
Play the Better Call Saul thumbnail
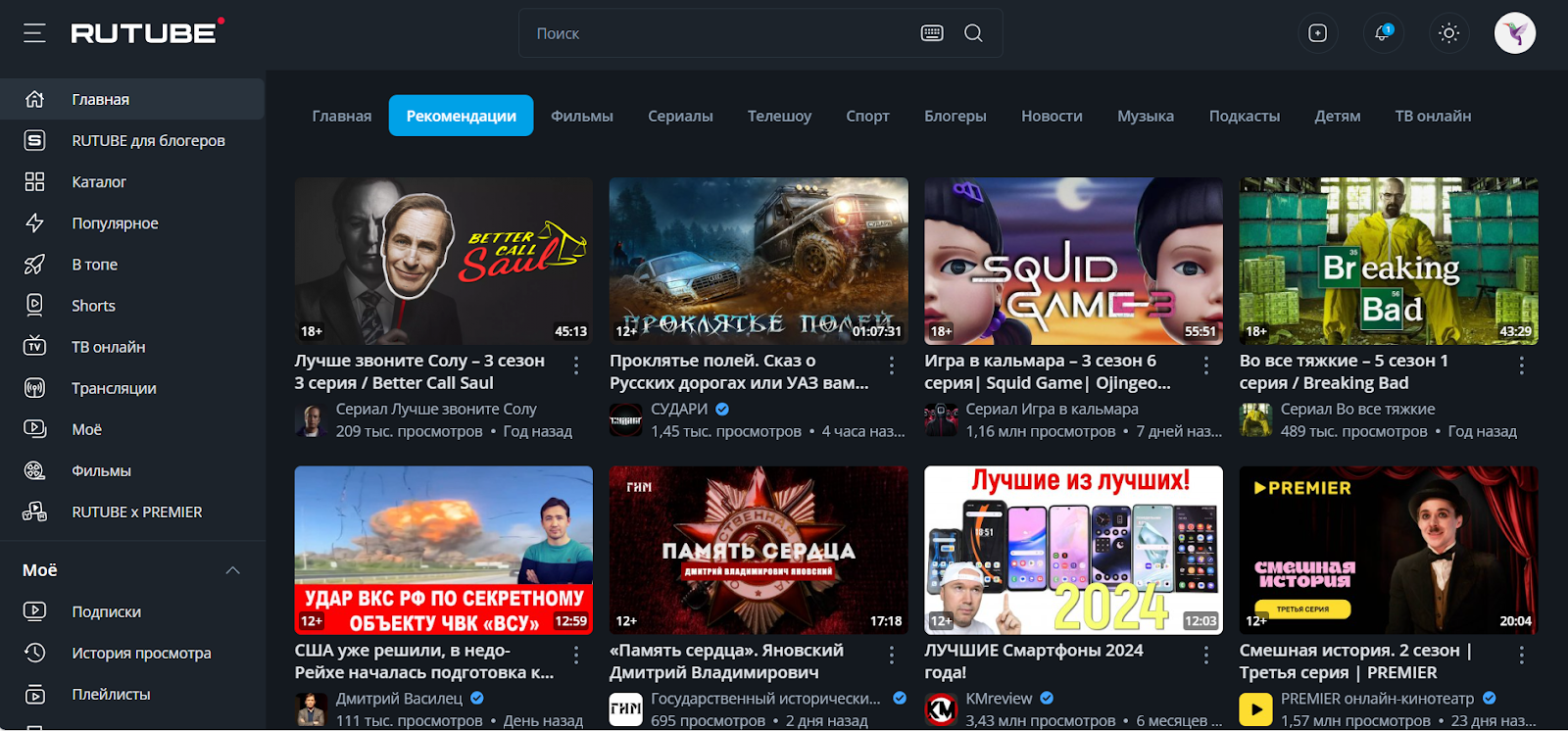(x=444, y=261)
